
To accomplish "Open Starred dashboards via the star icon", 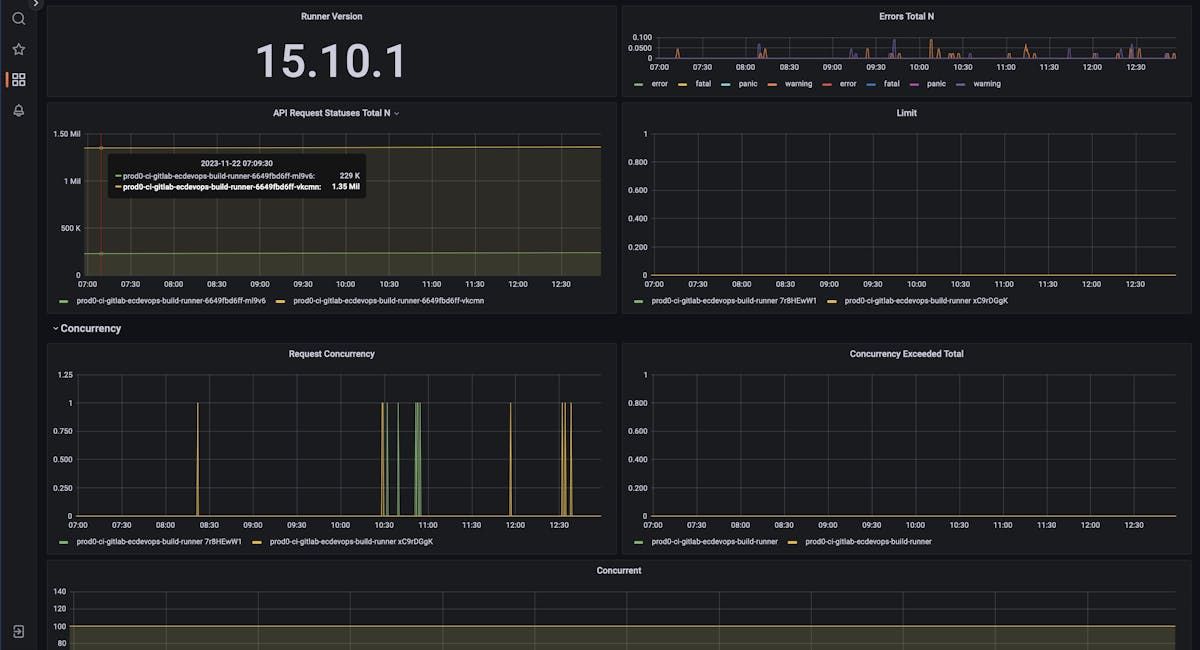I will [18, 48].
